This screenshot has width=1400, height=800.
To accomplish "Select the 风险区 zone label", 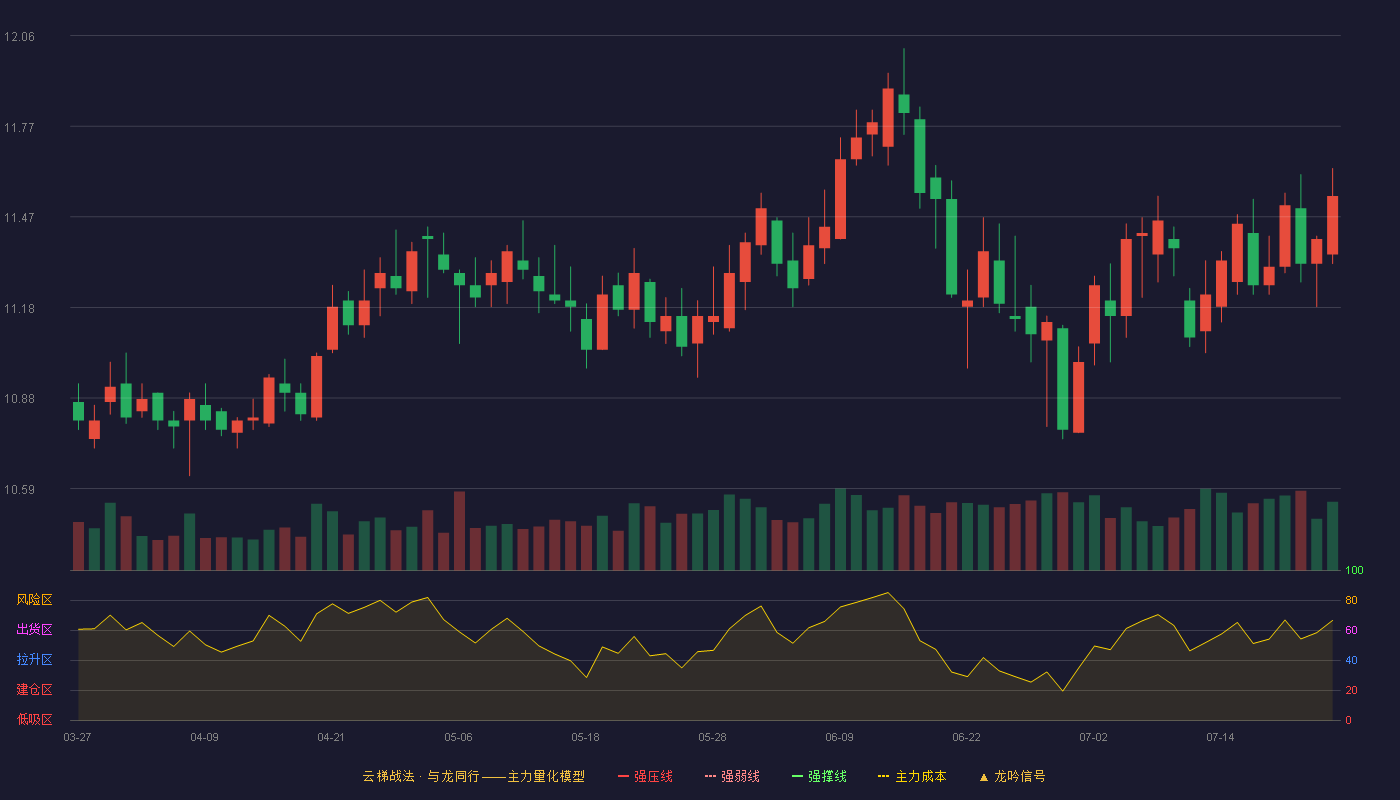I will [34, 600].
